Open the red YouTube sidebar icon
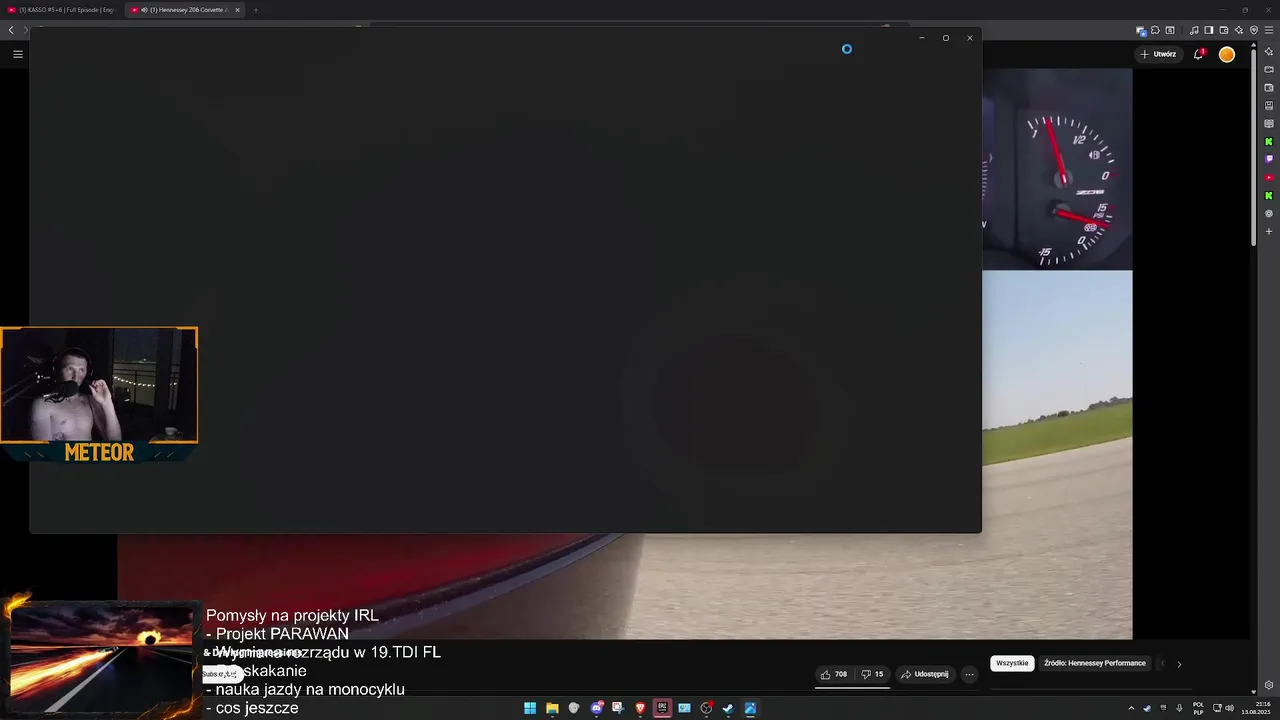The height and width of the screenshot is (720, 1280). pos(1269,177)
